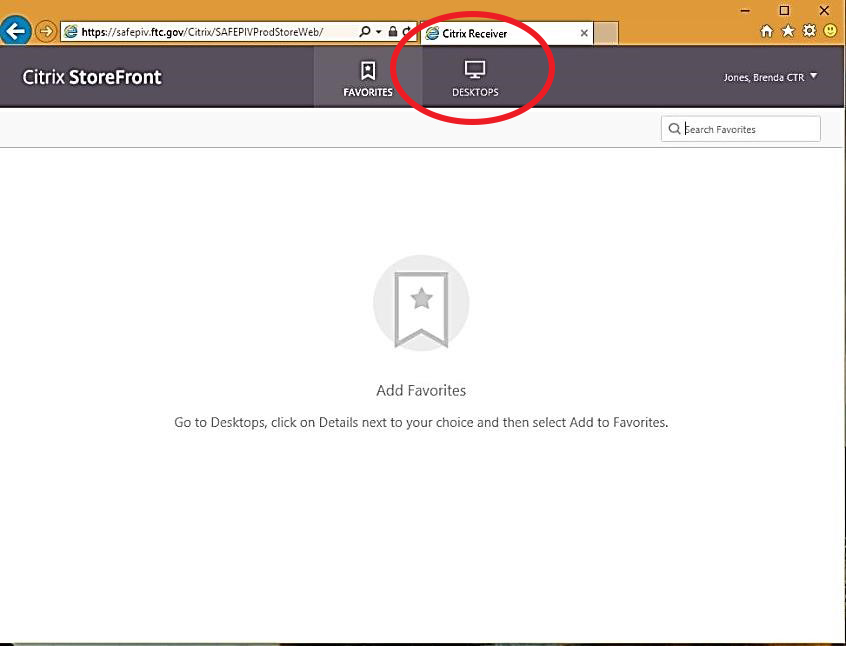
Task: Click the Add Favorites bookmark star graphic
Action: (x=421, y=303)
